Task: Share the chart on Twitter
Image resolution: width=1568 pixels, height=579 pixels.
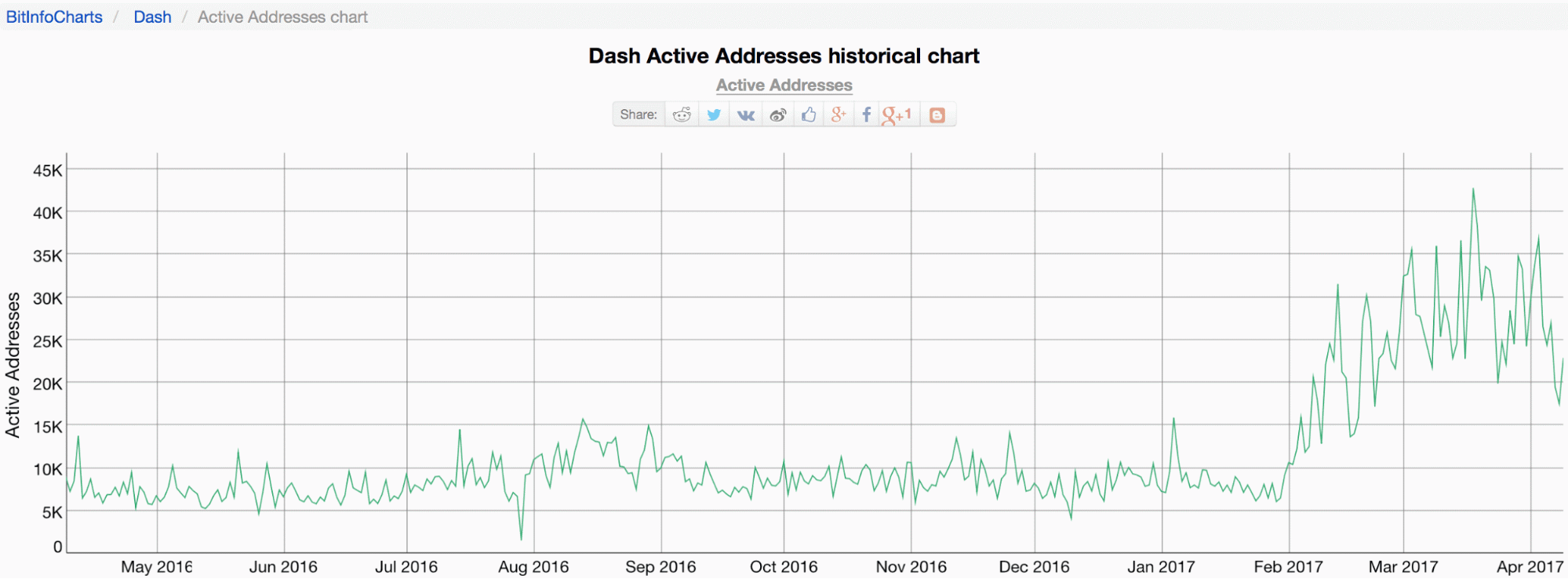Action: pos(714,115)
